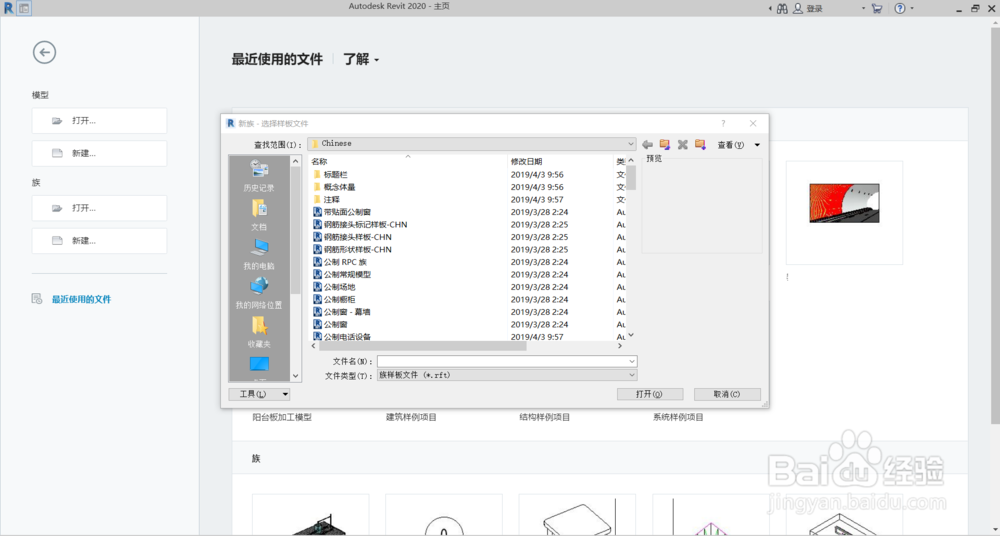Open the 系统样例项目 recent project
This screenshot has width=1000, height=536.
pos(678,417)
